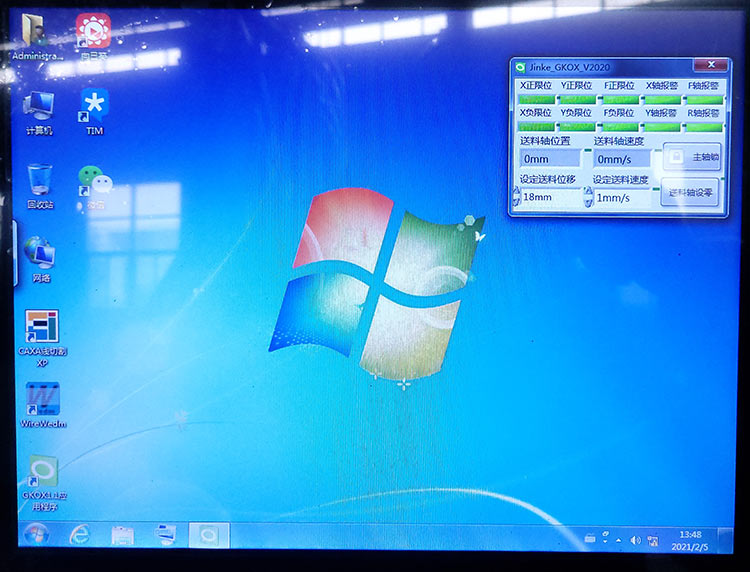Open the clock showing 13:48
Screen dimensions: 750x572
pos(690,540)
